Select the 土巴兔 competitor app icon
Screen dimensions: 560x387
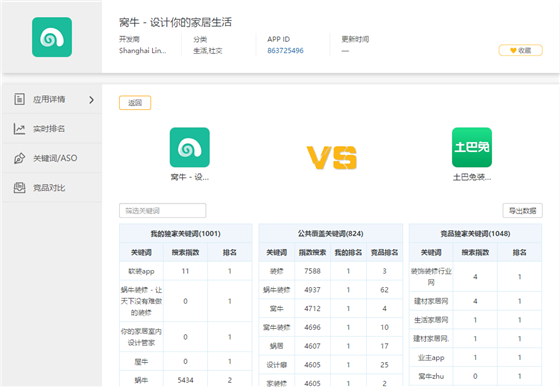point(472,147)
